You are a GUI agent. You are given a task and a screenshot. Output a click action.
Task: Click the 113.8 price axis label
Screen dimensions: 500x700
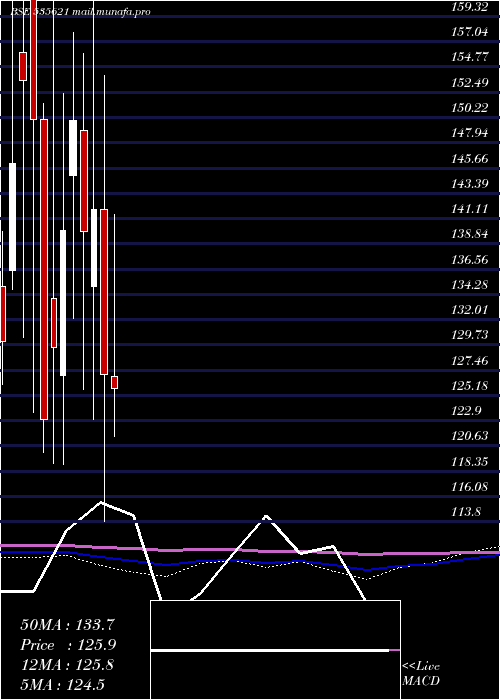[467, 512]
